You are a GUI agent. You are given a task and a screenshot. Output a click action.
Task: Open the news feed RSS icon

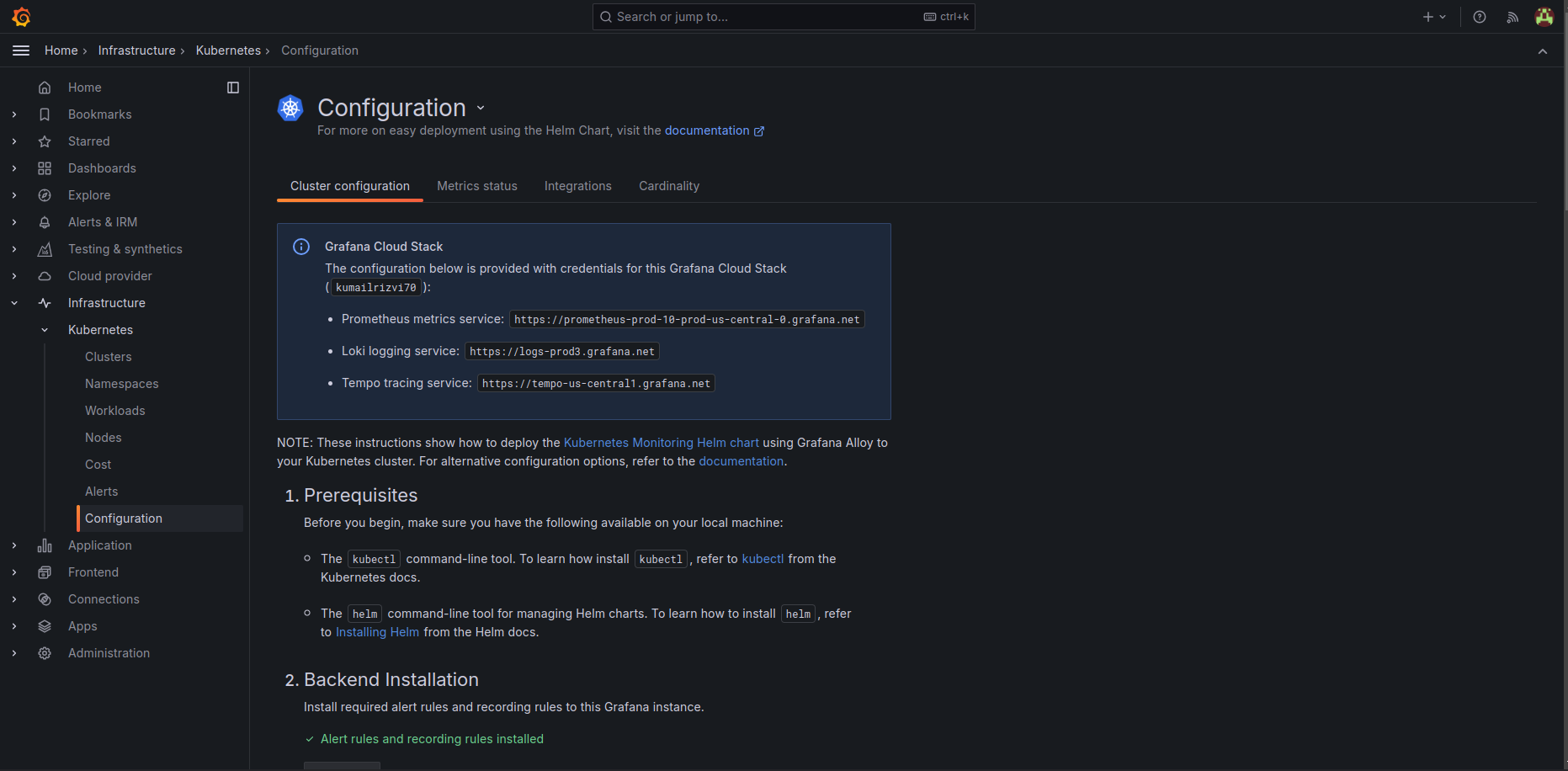(x=1512, y=17)
